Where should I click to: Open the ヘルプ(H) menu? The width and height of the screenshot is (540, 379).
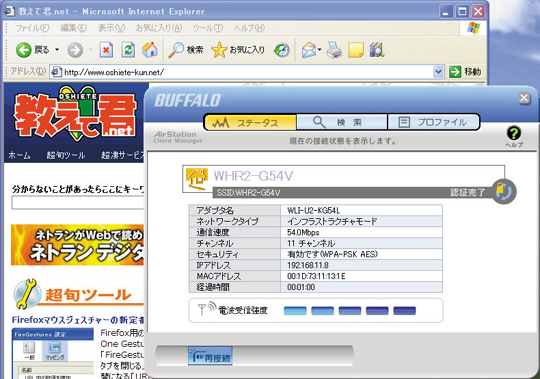(x=249, y=28)
